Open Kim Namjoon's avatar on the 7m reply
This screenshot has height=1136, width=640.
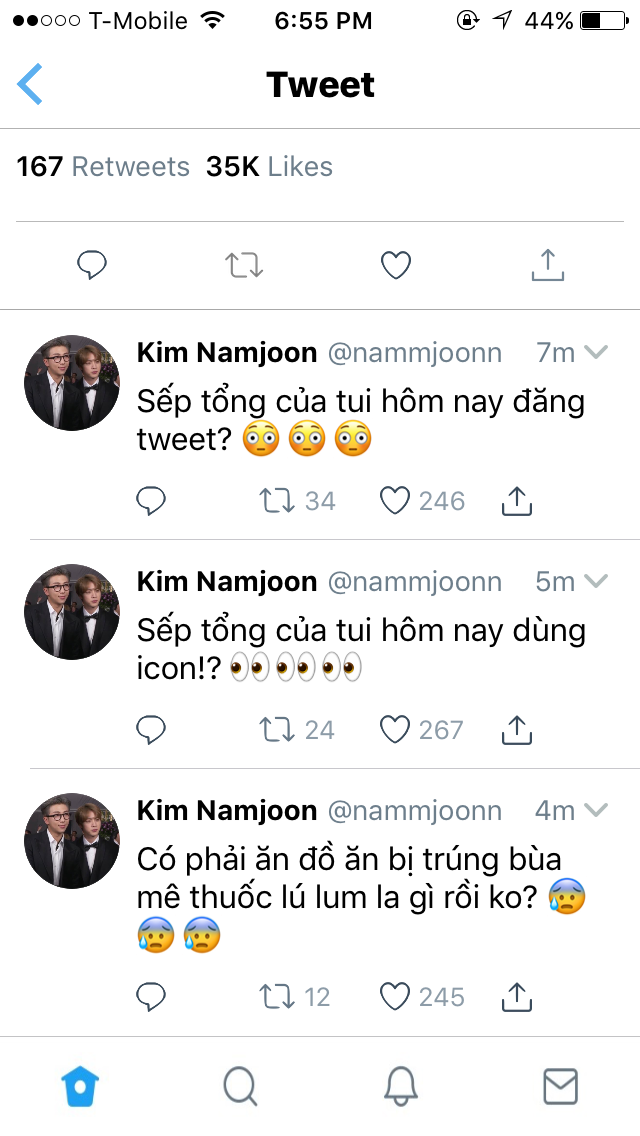pyautogui.click(x=72, y=383)
